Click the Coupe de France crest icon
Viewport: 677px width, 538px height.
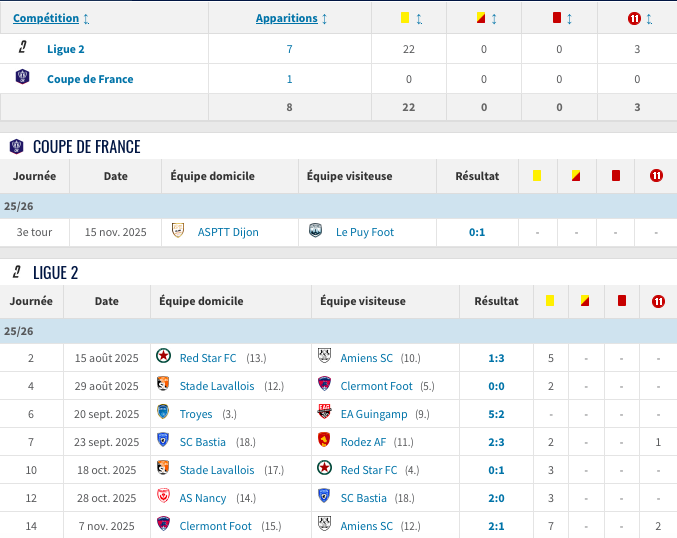click(x=22, y=78)
